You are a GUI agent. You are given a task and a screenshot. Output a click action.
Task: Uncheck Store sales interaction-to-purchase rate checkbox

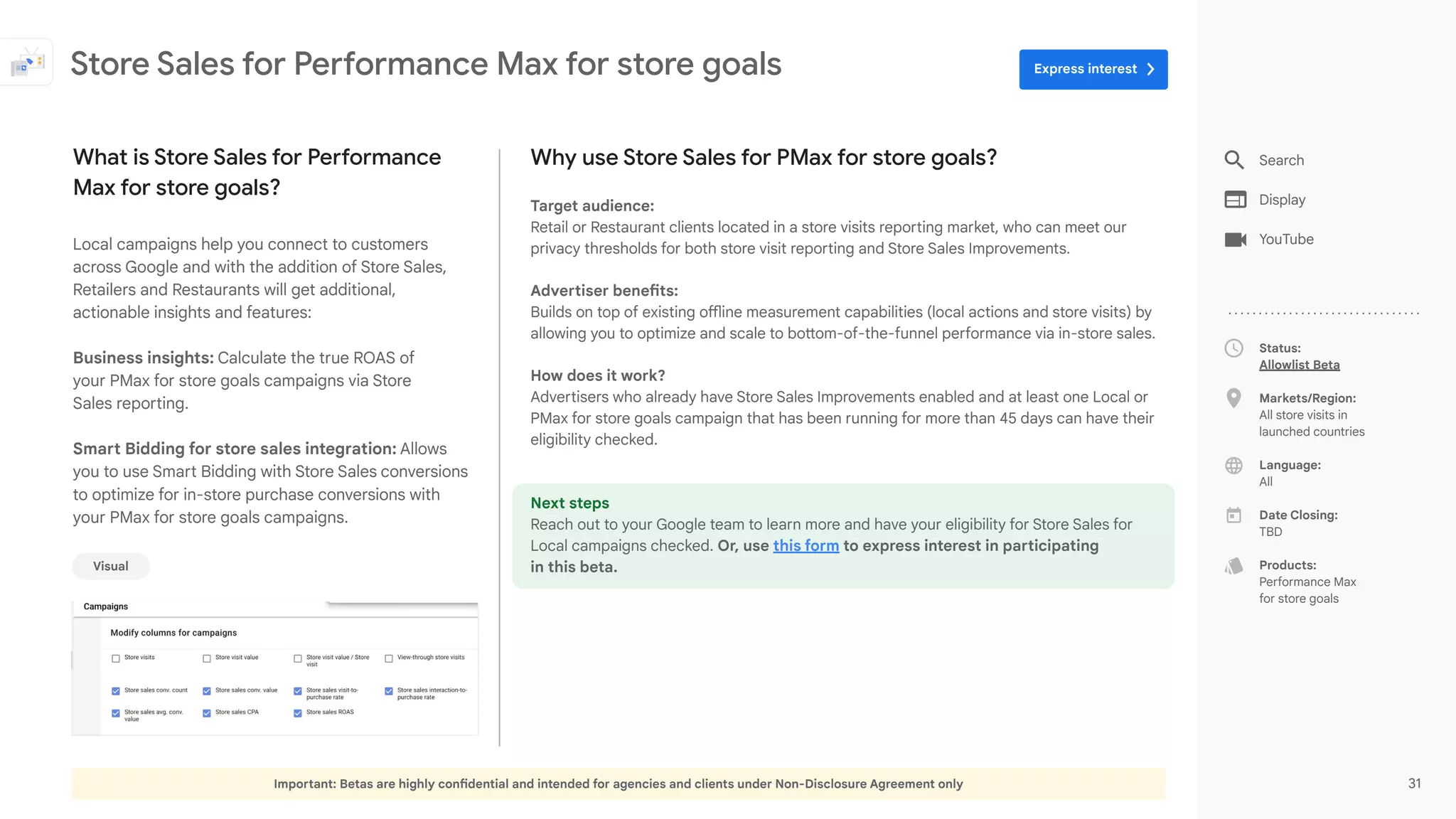389,691
